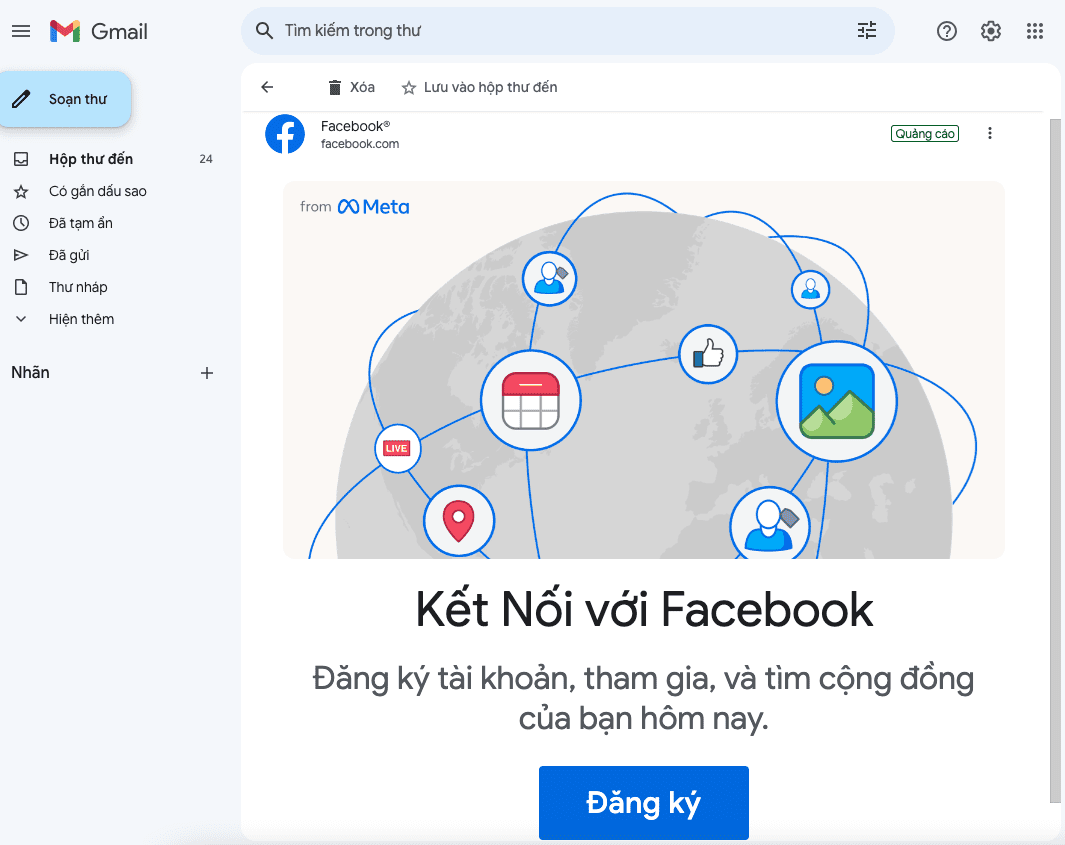Click the Starred star icon in sidebar

(x=21, y=192)
